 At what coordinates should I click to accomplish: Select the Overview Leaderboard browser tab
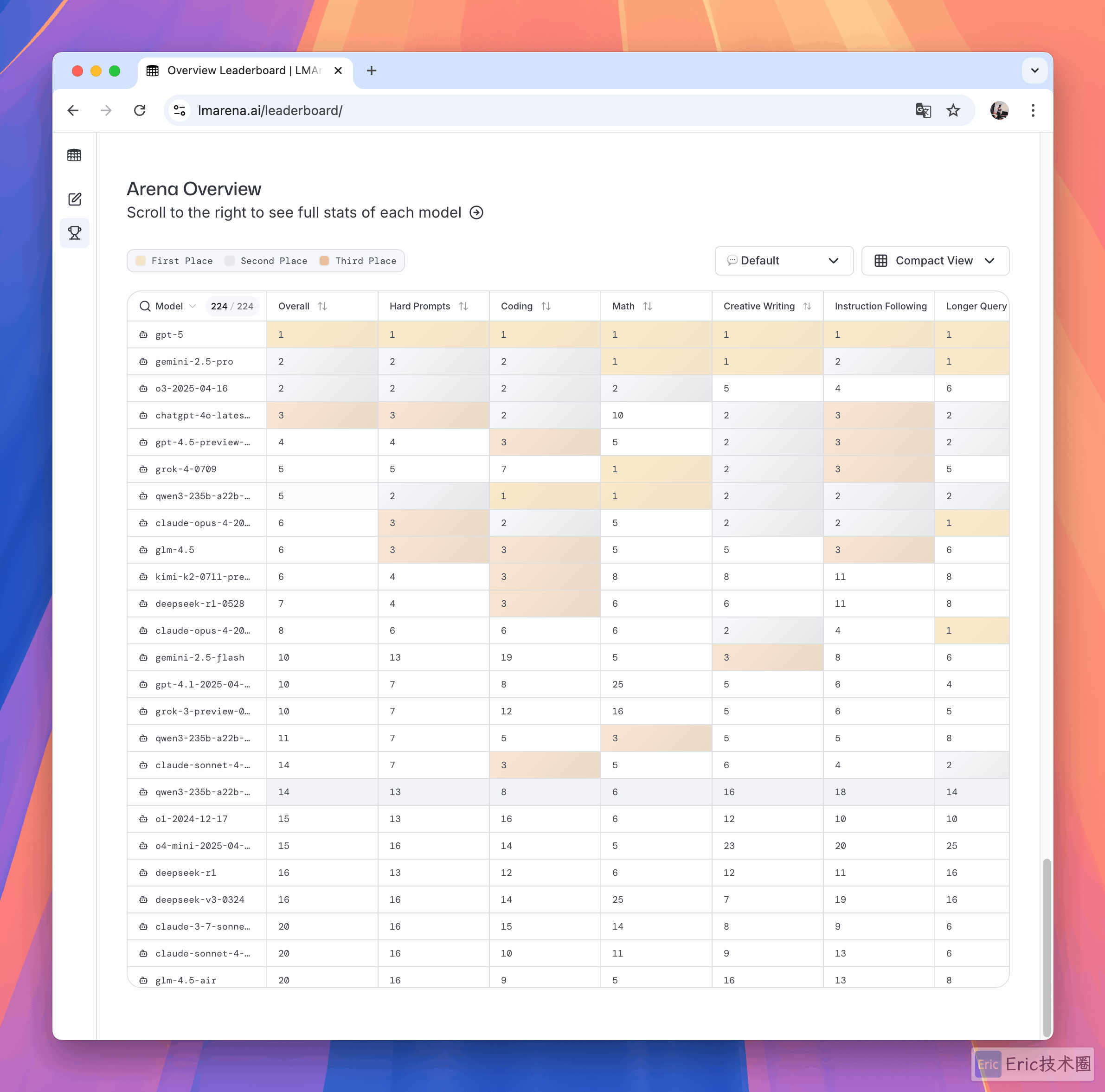point(245,71)
